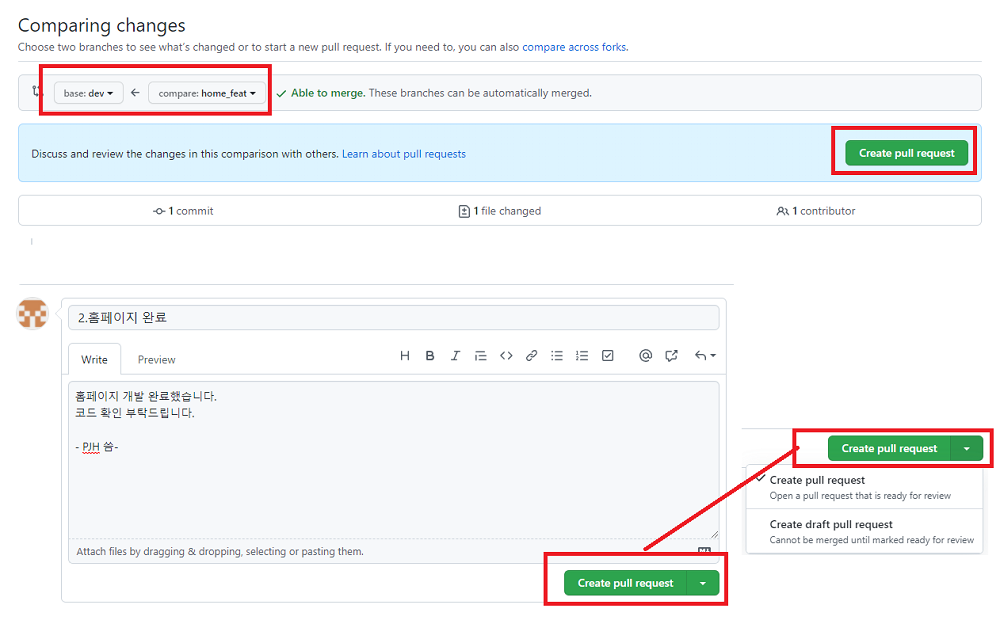This screenshot has width=1000, height=620.
Task: Insert a numbered list
Action: click(x=582, y=356)
